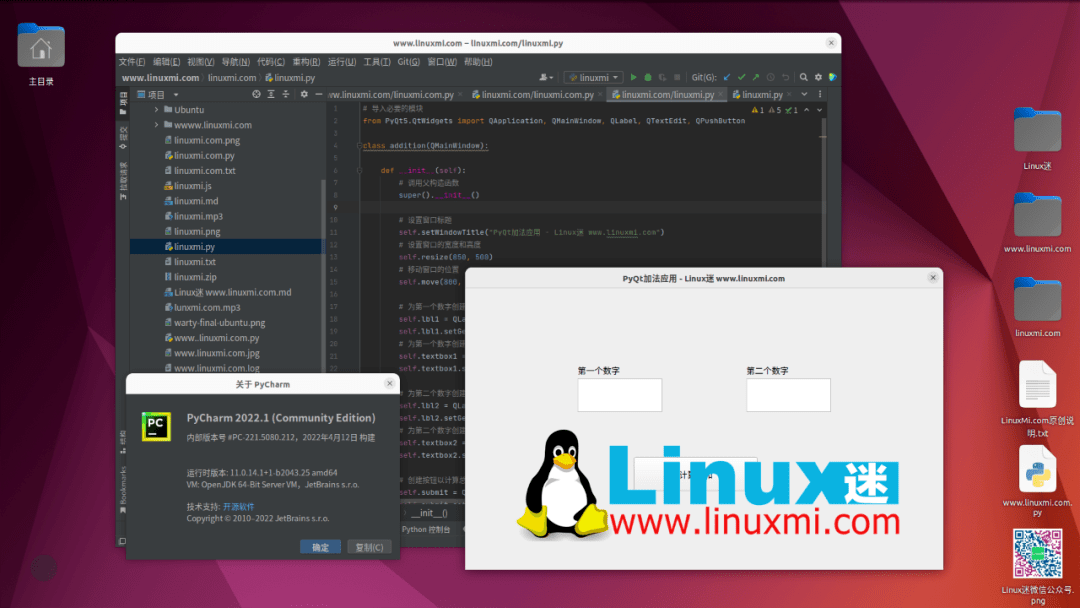This screenshot has height=608, width=1080.
Task: Open the project panel options gear icon
Action: (304, 94)
